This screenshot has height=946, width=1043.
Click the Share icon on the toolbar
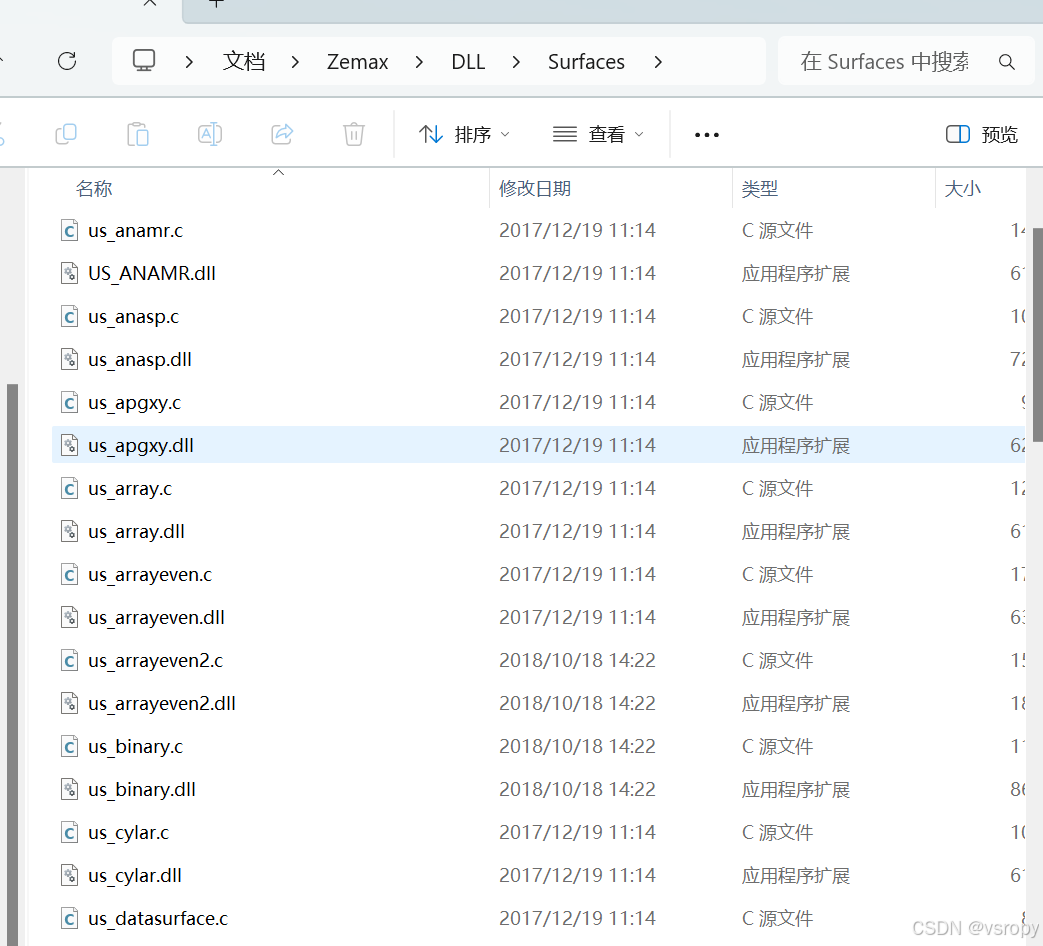click(x=281, y=134)
